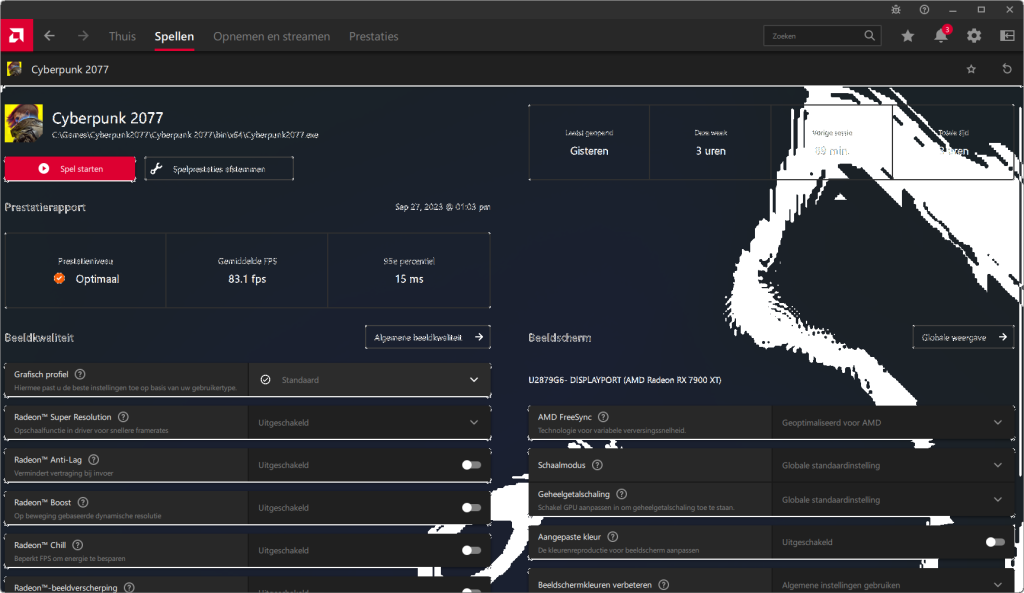The height and width of the screenshot is (593, 1024).
Task: Click the bug report icon
Action: [896, 10]
